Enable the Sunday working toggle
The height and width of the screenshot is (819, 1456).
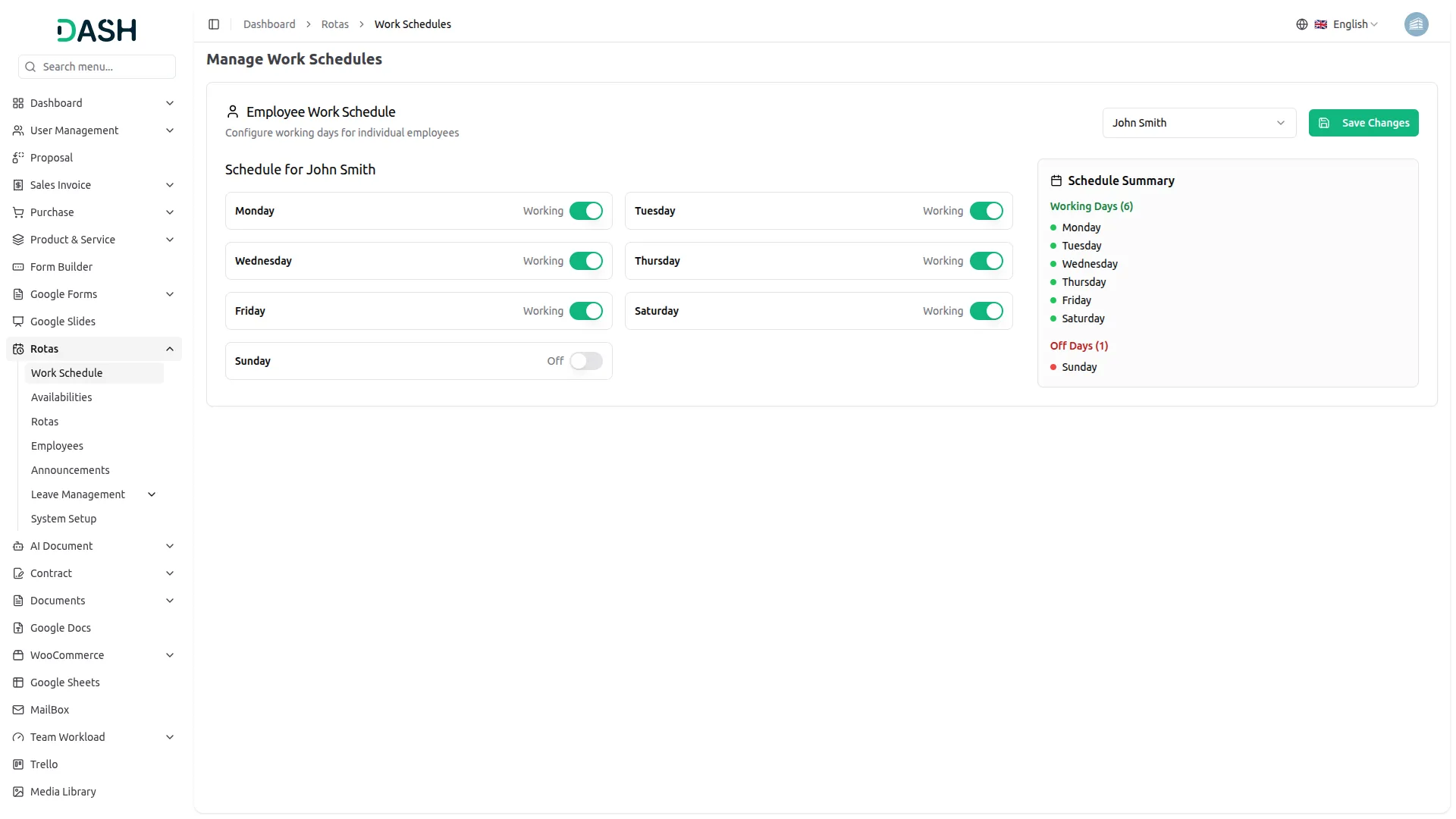[585, 361]
